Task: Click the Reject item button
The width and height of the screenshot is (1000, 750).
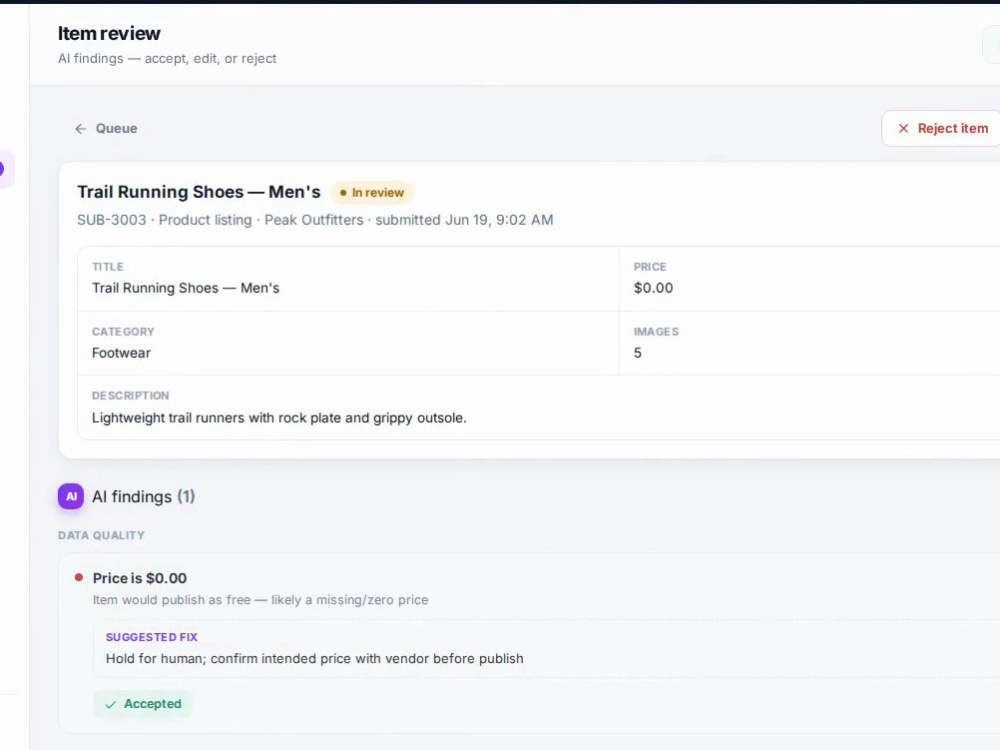Action: click(941, 128)
